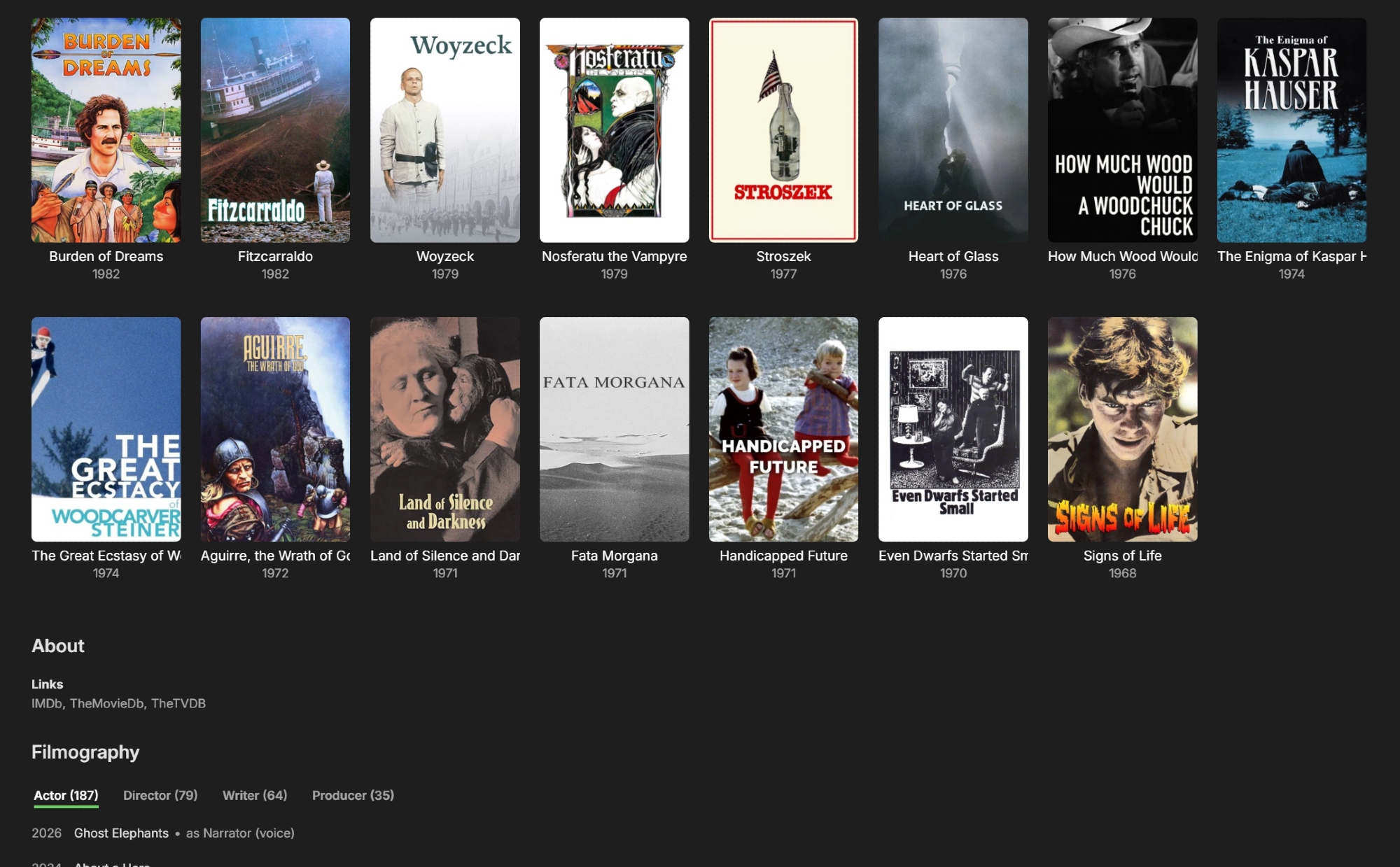Open Nosferatu the Vampyre poster
The width and height of the screenshot is (1400, 867).
614,130
